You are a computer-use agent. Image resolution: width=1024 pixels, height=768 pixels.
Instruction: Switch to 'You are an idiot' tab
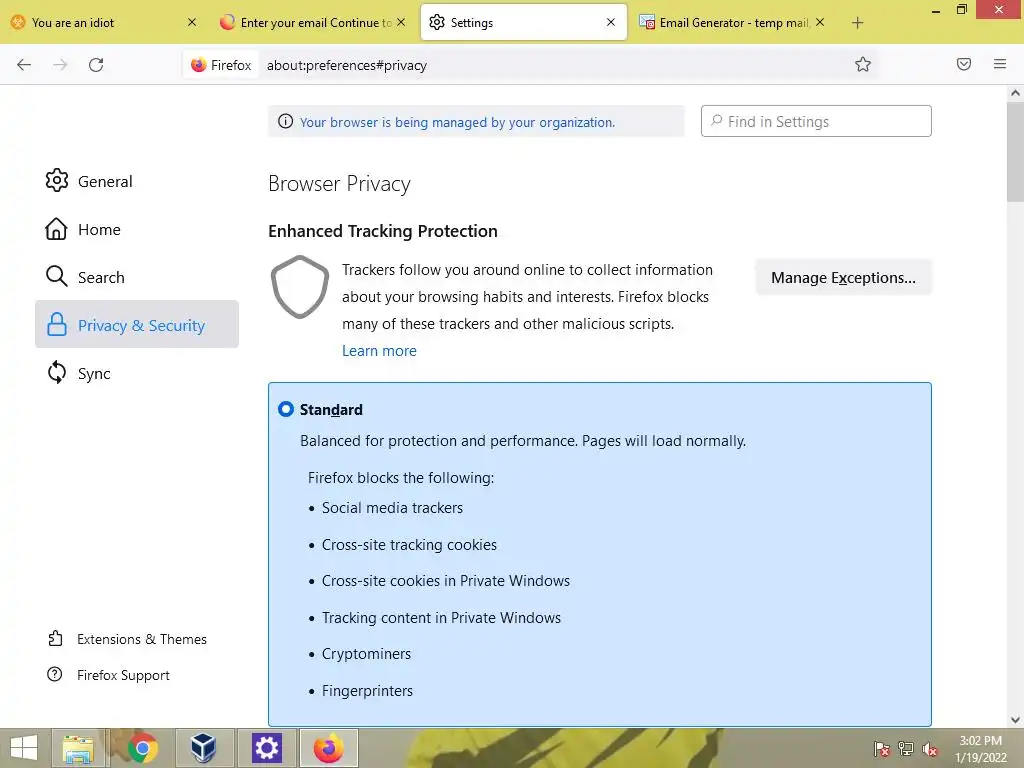[104, 22]
